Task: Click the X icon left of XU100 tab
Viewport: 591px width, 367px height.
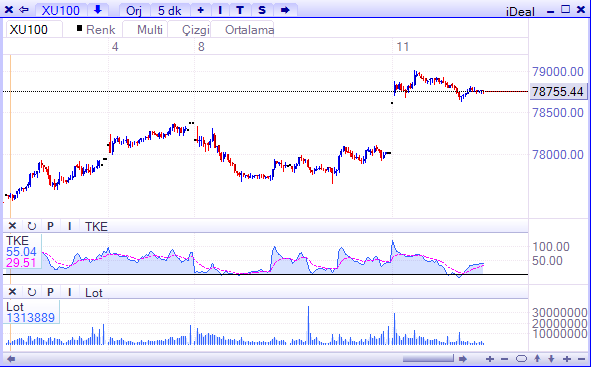Action: (x=8, y=10)
